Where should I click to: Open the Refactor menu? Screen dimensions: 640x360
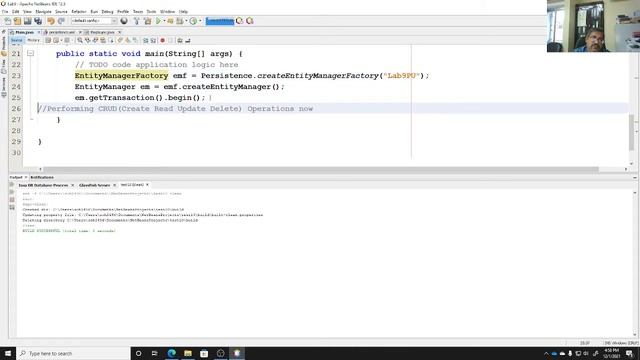[79, 11]
